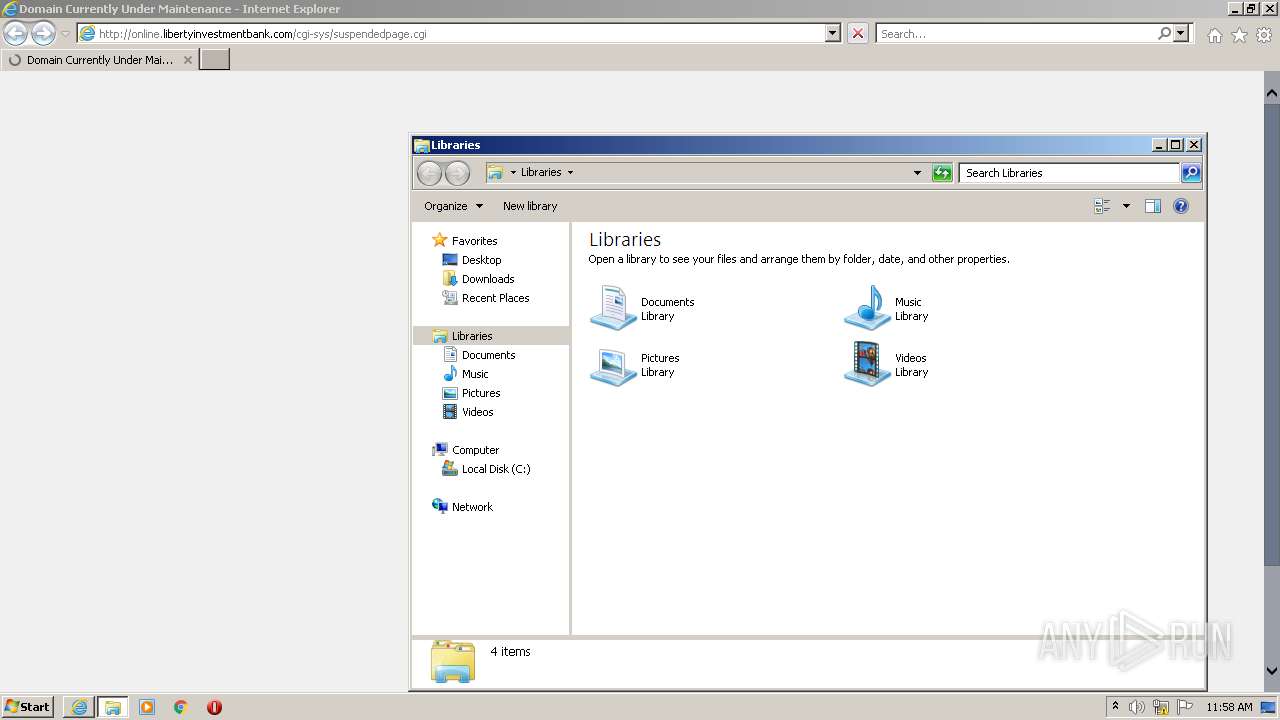Open IE address bar autocomplete dropdown

833,33
